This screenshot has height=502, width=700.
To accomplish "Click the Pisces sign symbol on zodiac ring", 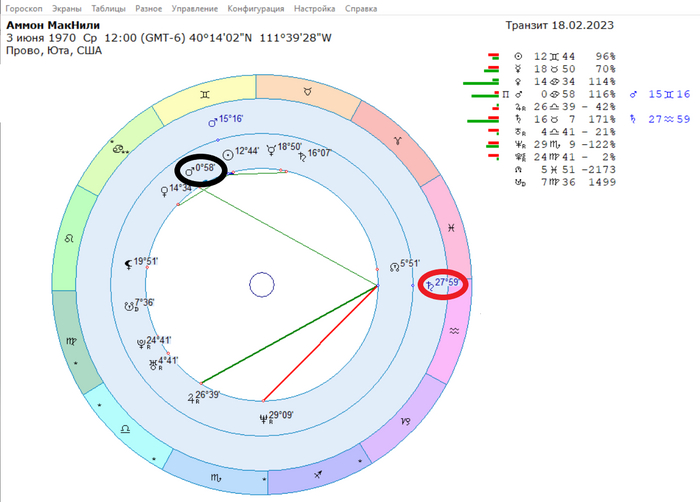I will (451, 228).
